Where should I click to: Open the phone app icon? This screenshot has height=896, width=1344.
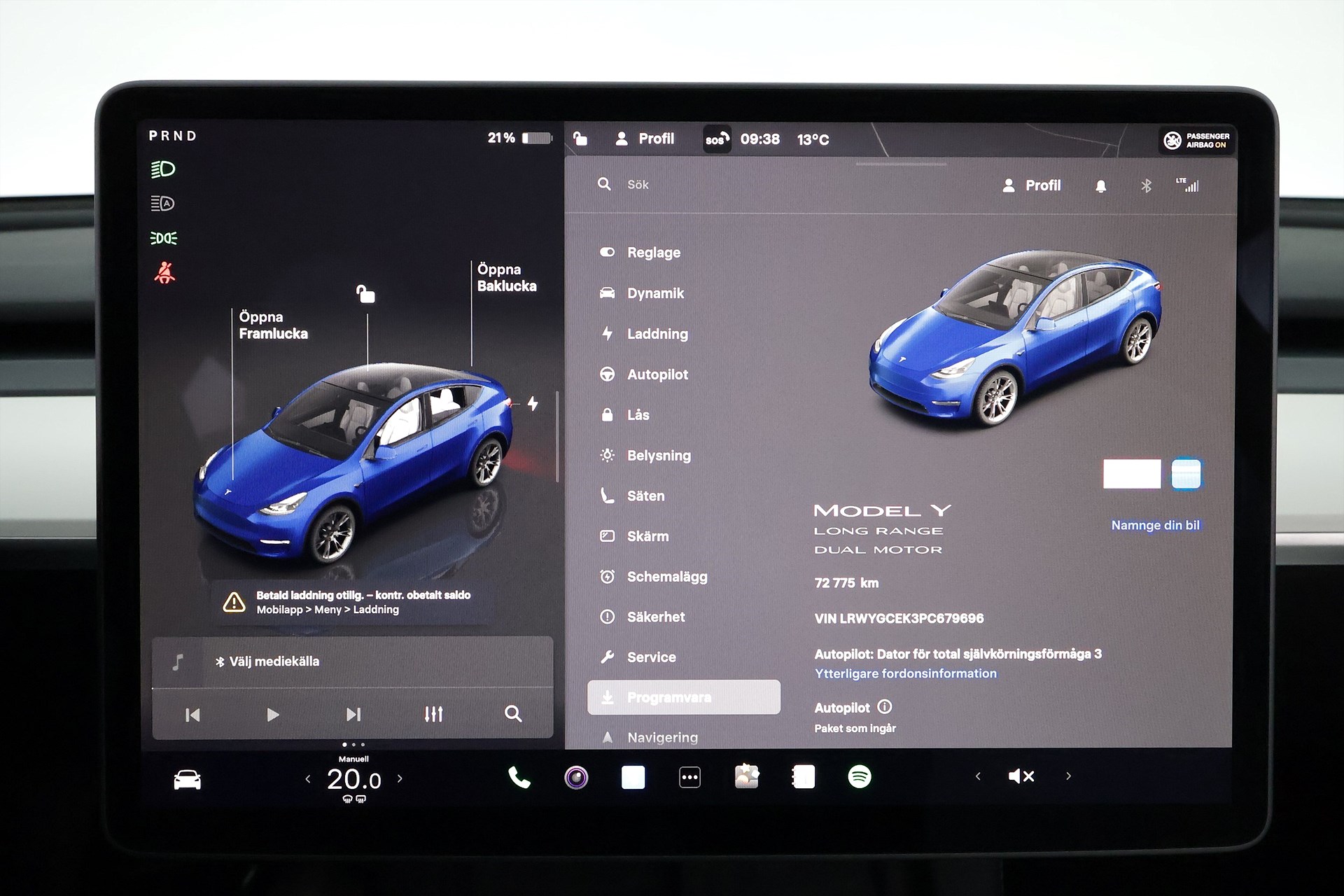(x=519, y=777)
